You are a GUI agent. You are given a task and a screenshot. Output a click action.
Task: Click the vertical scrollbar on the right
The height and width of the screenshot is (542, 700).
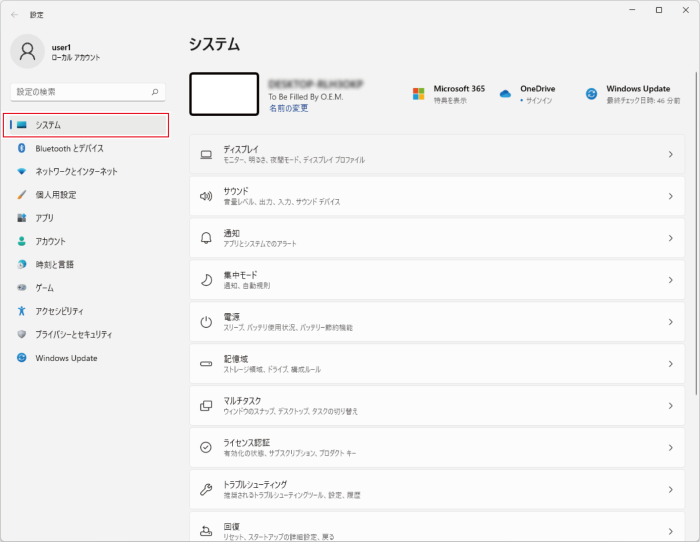[696, 232]
